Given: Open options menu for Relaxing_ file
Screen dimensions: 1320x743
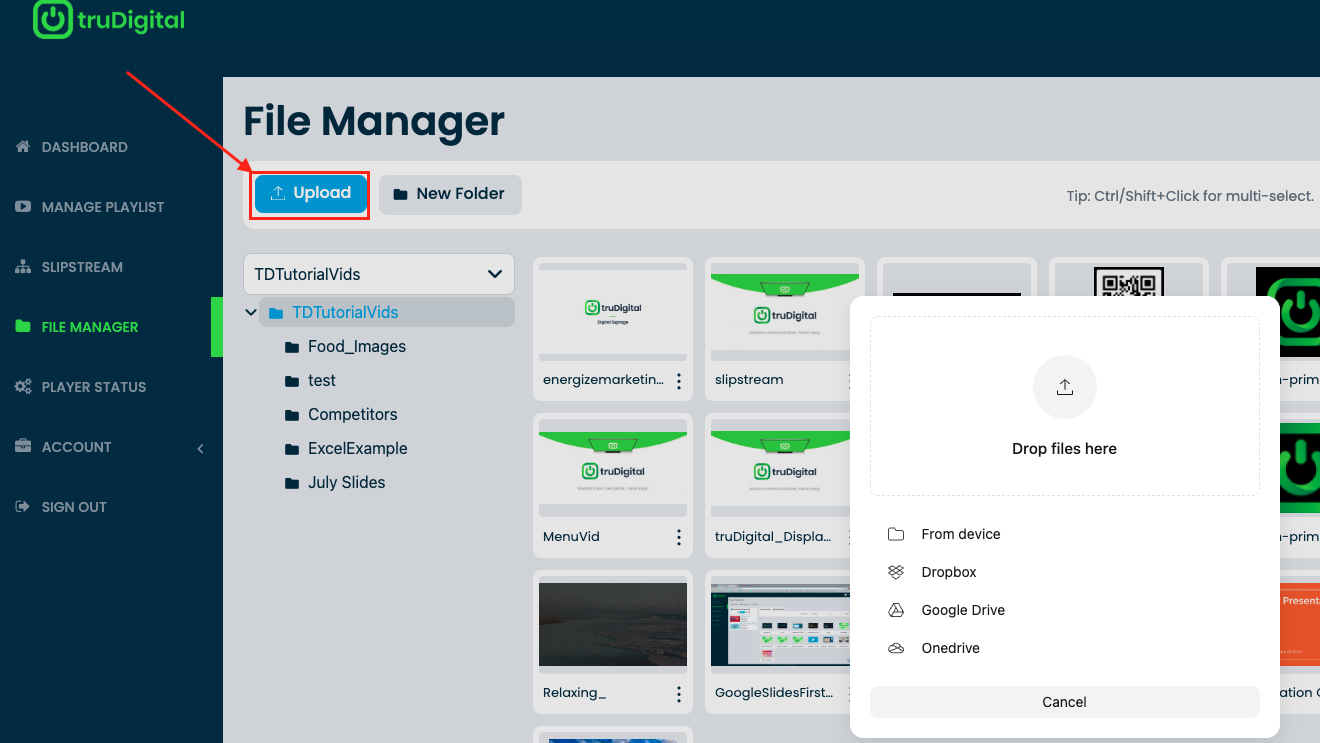Looking at the screenshot, I should coord(679,694).
